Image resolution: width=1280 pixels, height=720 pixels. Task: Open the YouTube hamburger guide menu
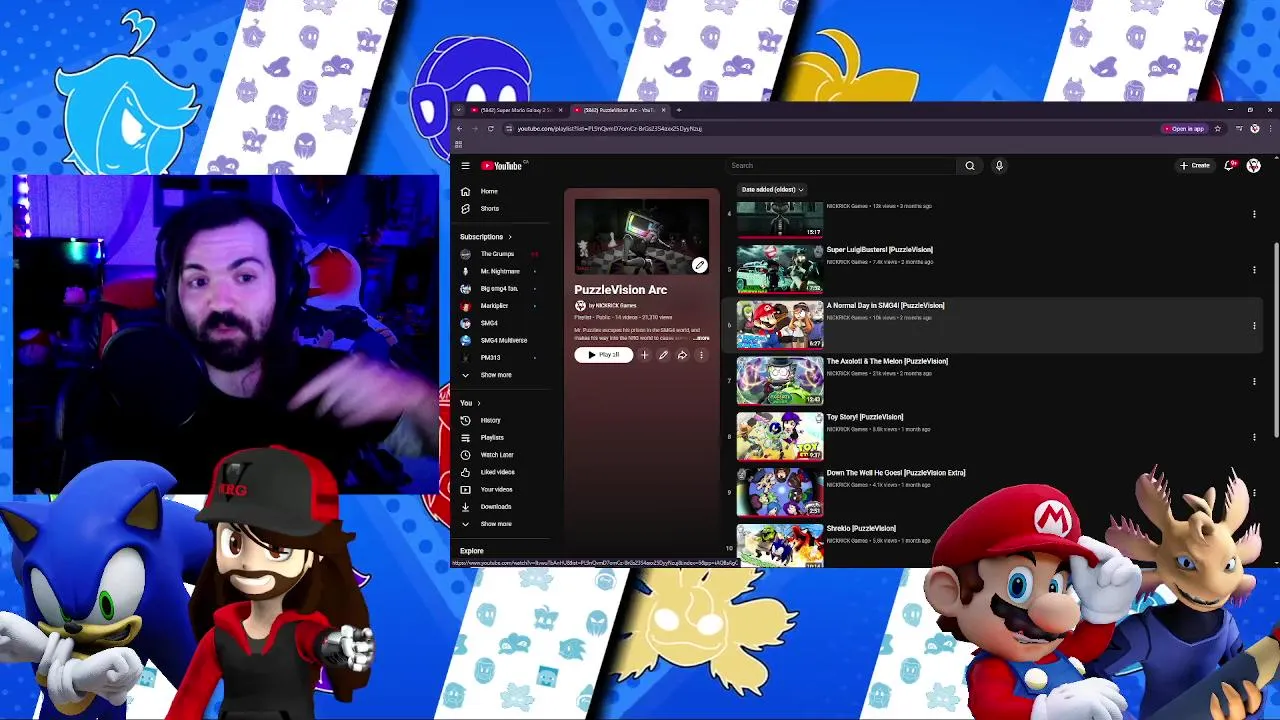click(465, 166)
